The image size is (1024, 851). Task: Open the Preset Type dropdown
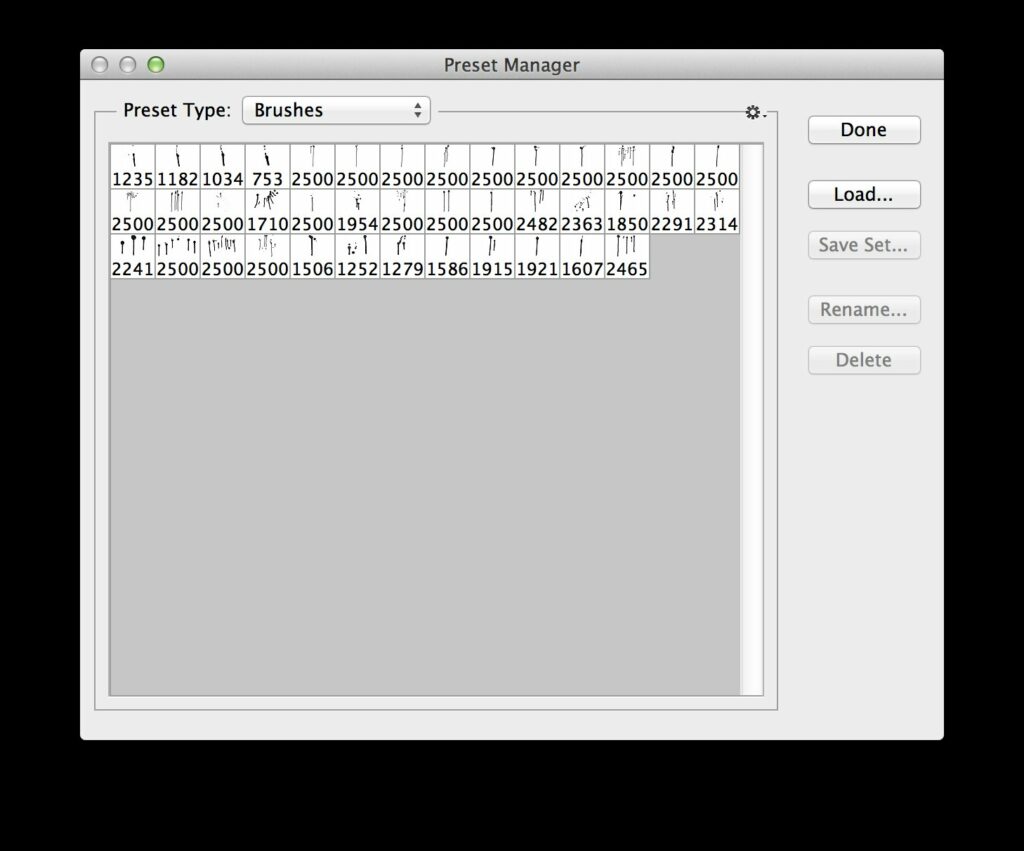click(336, 111)
